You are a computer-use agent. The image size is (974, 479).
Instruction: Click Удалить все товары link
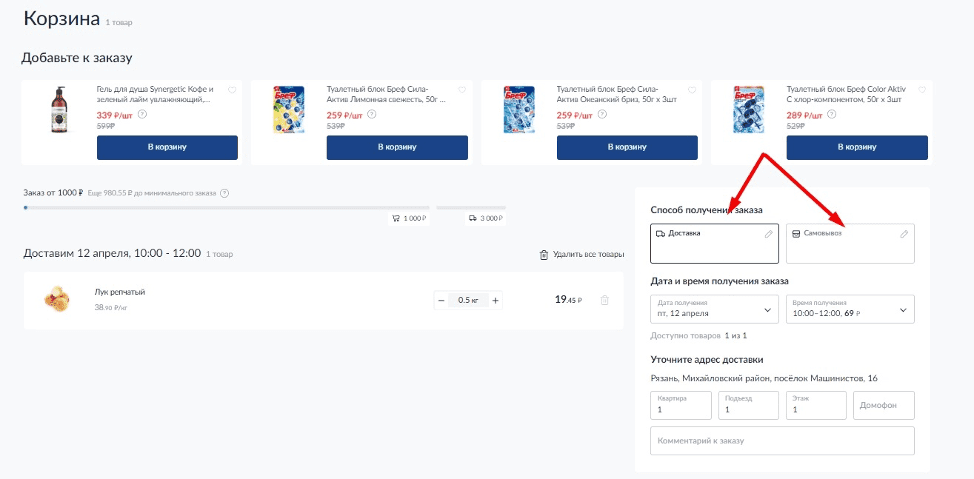pos(582,255)
